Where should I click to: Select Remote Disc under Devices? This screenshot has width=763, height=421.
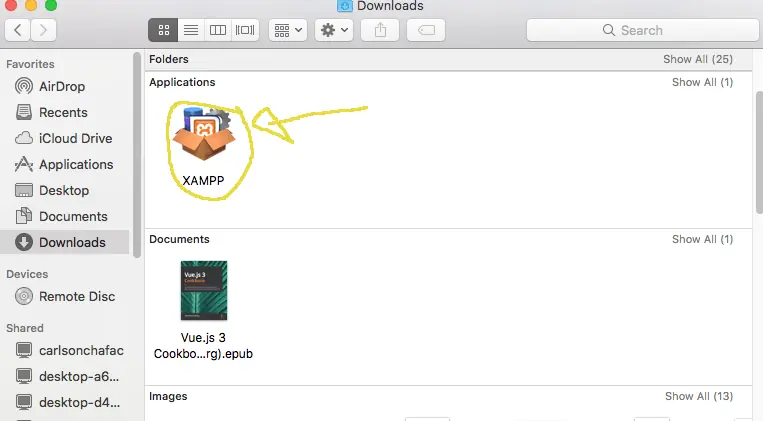77,296
